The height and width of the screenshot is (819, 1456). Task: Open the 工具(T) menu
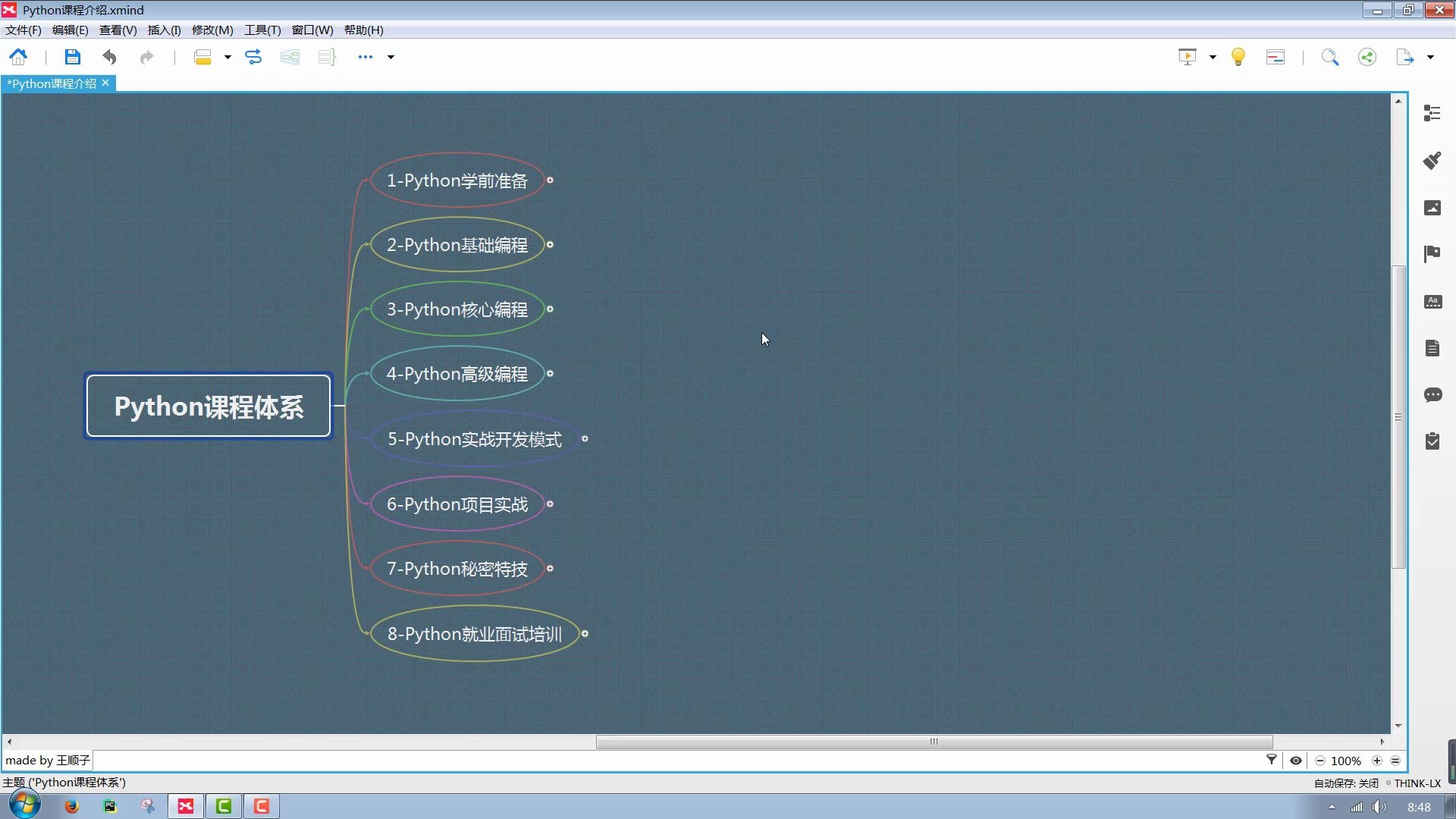coord(262,30)
